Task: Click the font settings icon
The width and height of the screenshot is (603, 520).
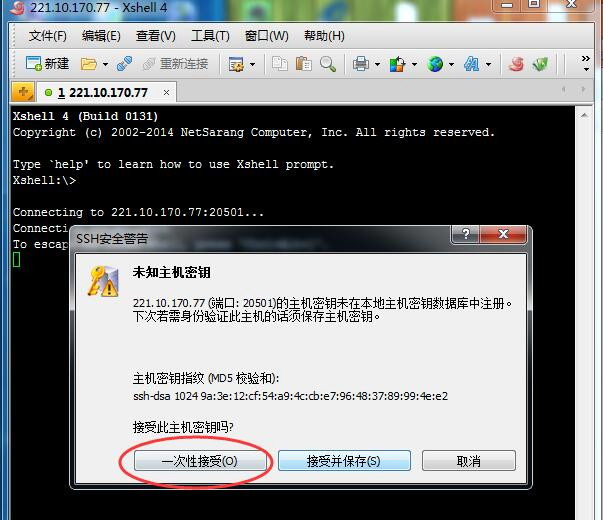Action: click(471, 64)
